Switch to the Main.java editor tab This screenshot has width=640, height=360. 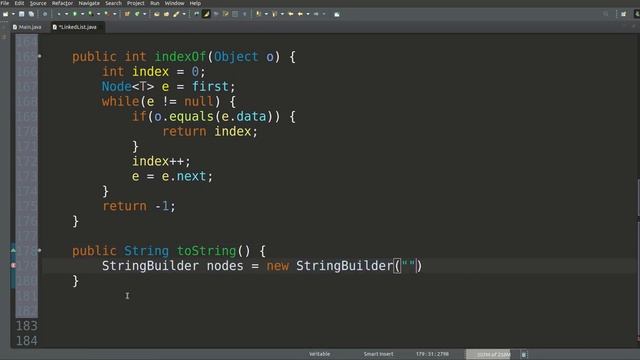coord(27,27)
